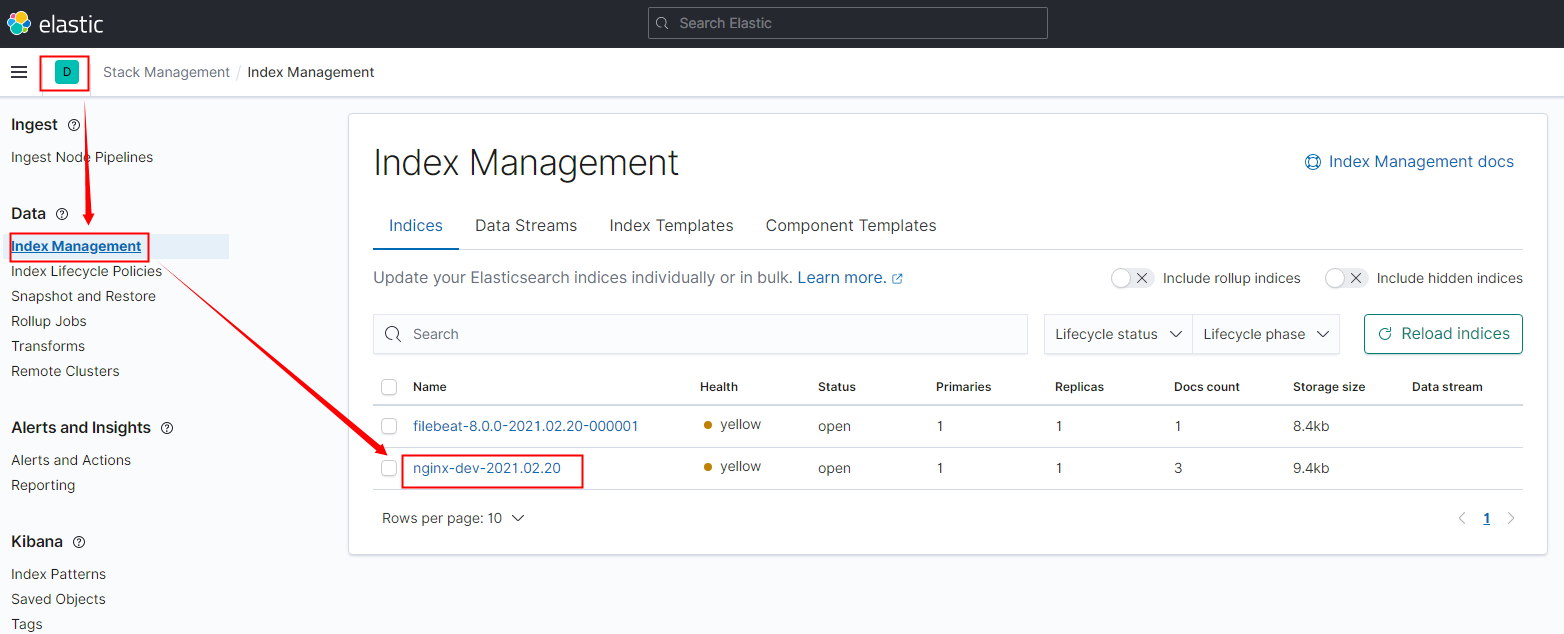Image resolution: width=1564 pixels, height=634 pixels.
Task: Open Rollup Jobs in sidebar
Action: pos(49,321)
